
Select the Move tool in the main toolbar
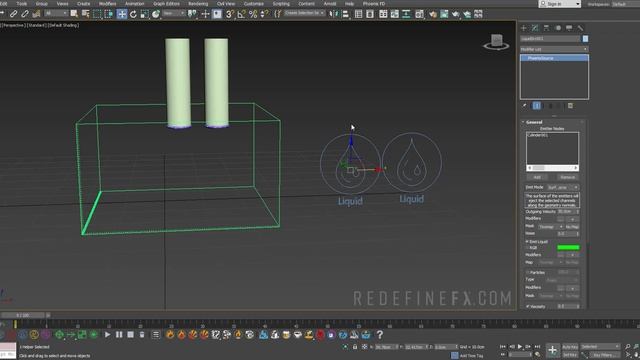(x=122, y=14)
